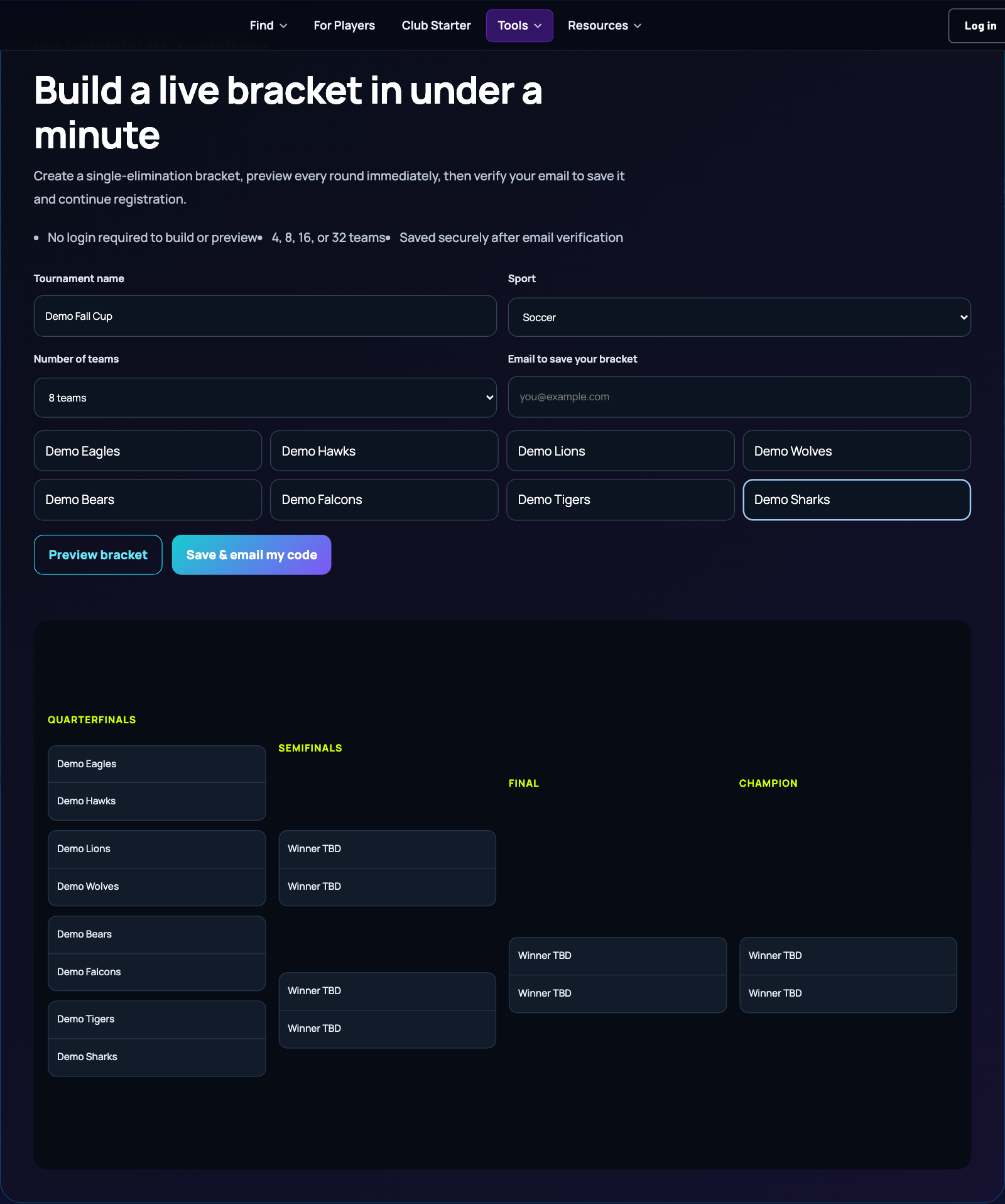Image resolution: width=1005 pixels, height=1204 pixels.
Task: Edit the Demo Lions team field
Action: click(x=620, y=451)
